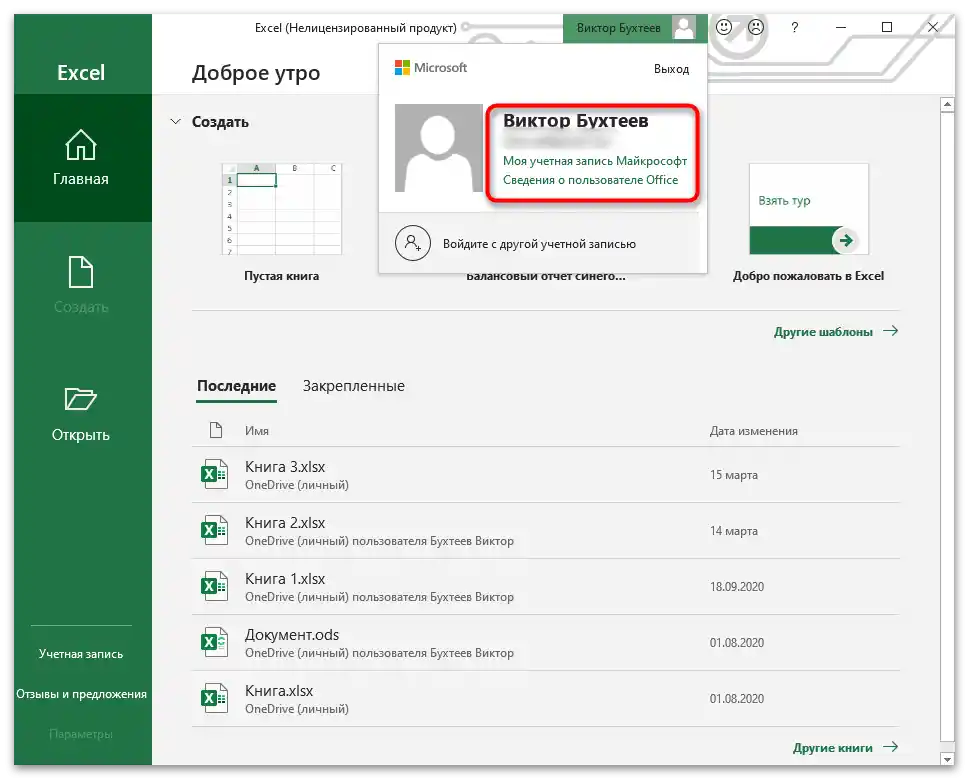969x779 pixels.
Task: Click the Microsoft logo in account popup
Action: 431,67
